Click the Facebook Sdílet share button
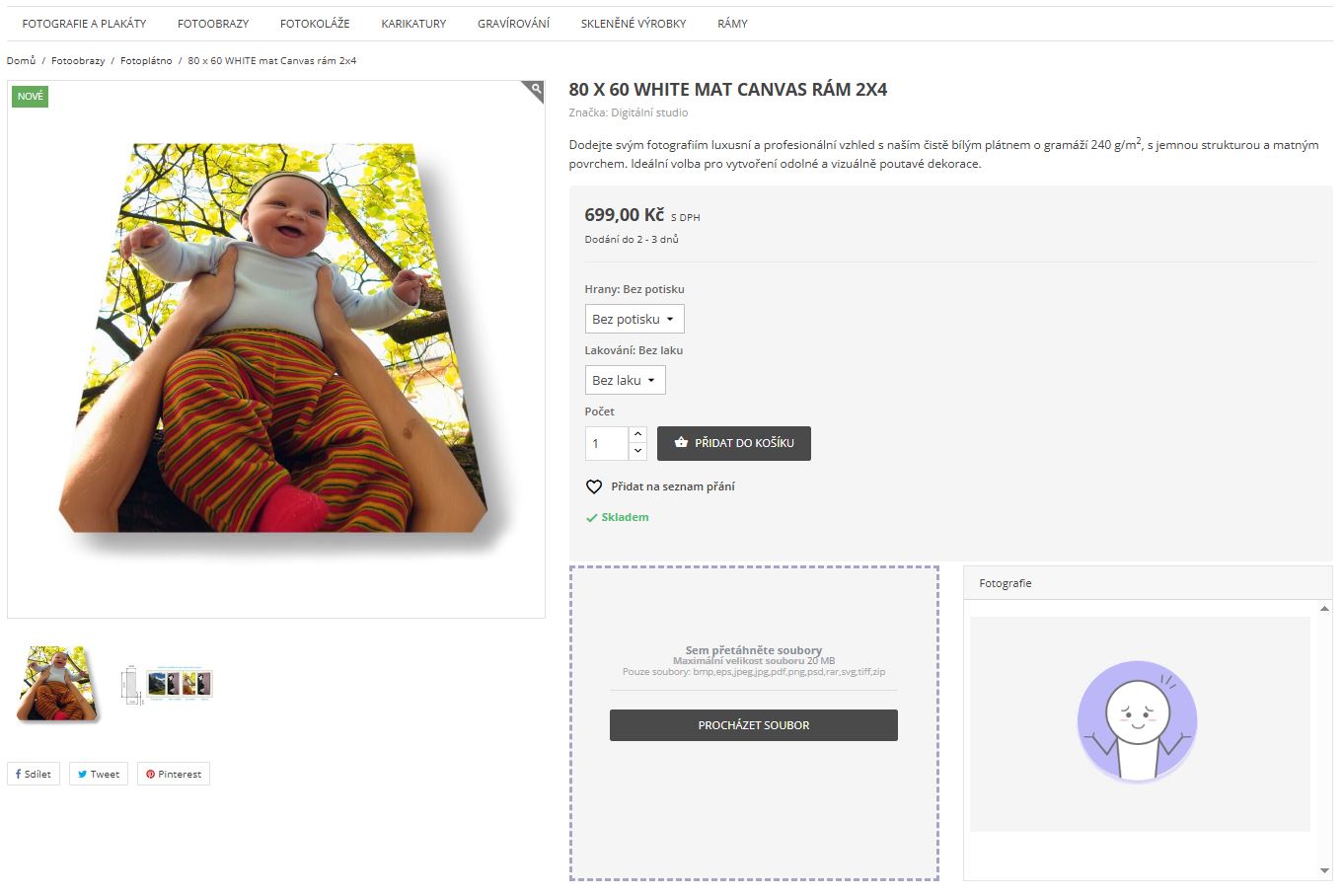The height and width of the screenshot is (896, 1343). (x=34, y=774)
